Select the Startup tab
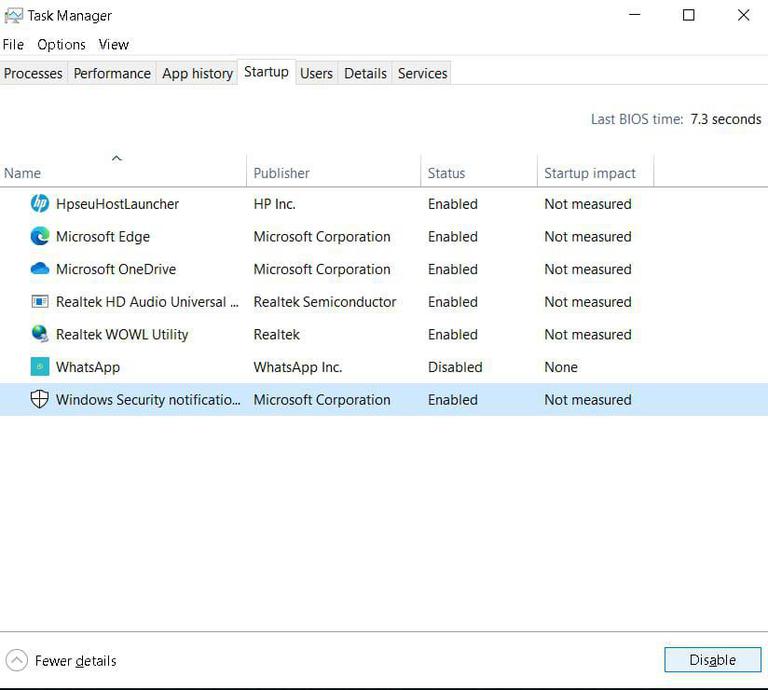 tap(266, 72)
